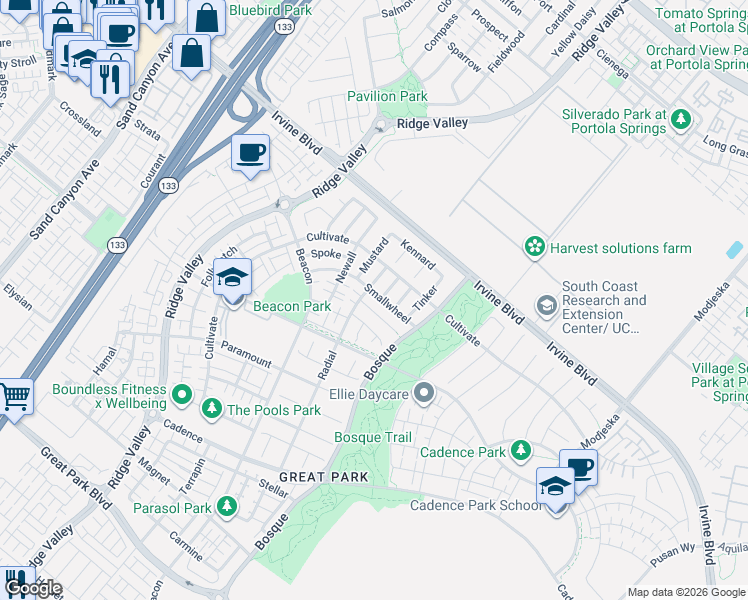Click the South Coast Research Center pin
The width and height of the screenshot is (748, 600).
point(547,305)
